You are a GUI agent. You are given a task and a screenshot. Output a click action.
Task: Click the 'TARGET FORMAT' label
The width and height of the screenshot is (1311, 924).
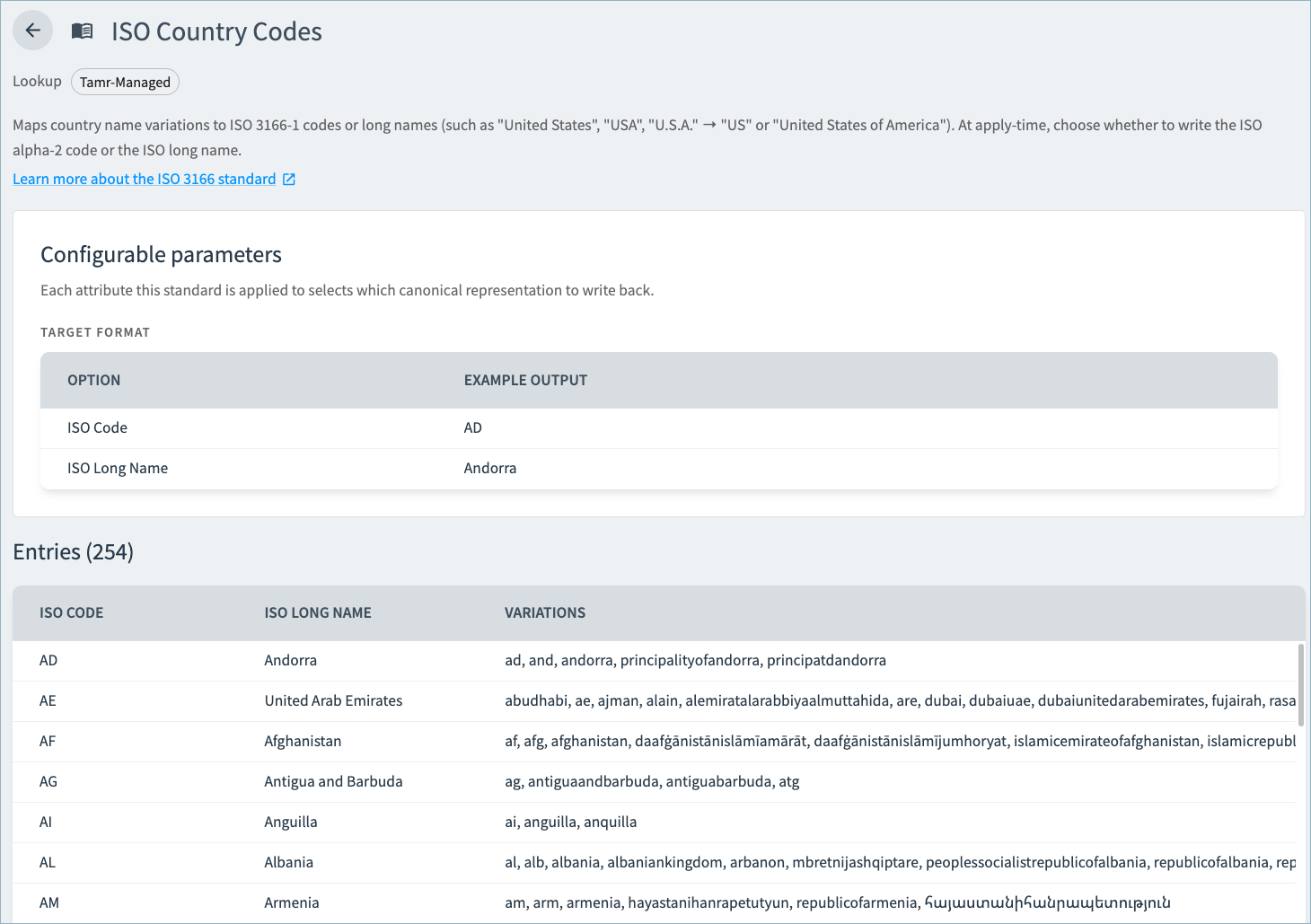point(95,332)
